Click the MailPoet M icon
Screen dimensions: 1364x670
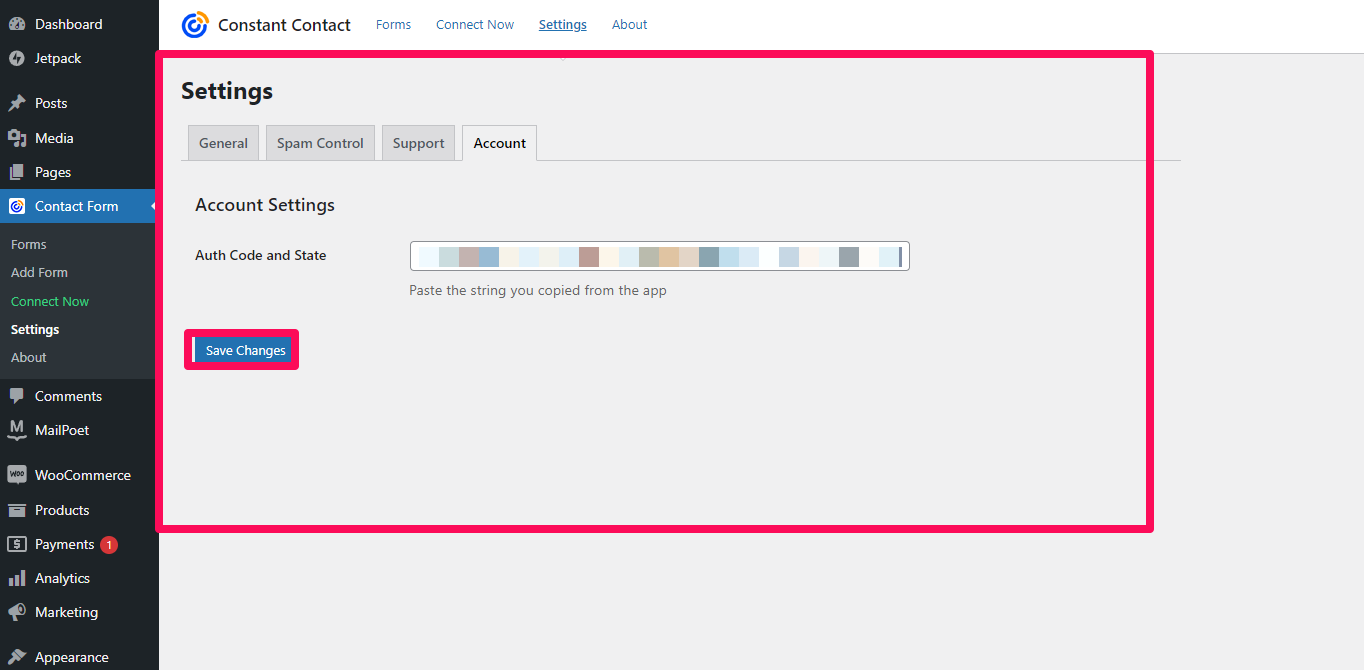17,430
